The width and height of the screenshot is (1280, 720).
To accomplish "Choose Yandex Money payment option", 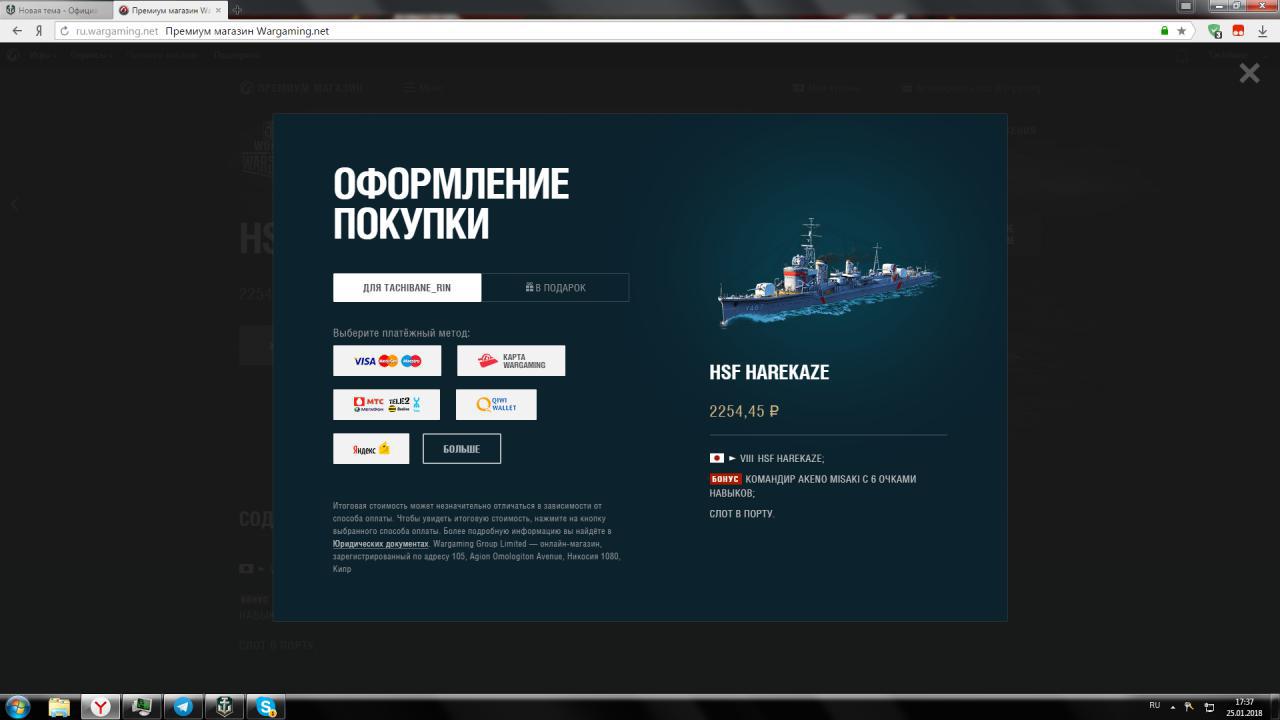I will (371, 449).
